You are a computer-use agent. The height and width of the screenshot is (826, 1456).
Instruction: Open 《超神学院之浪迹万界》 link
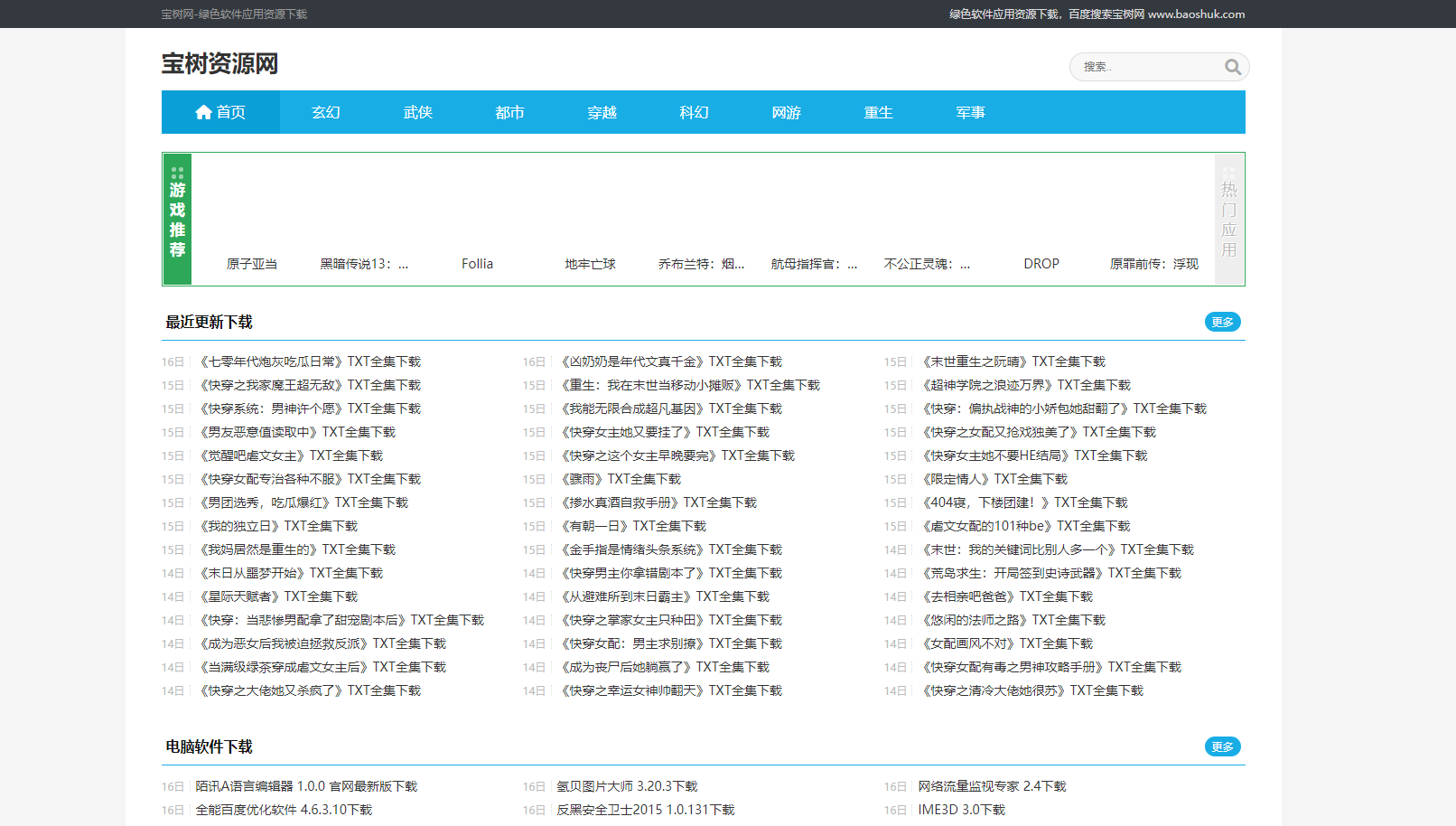1024,385
